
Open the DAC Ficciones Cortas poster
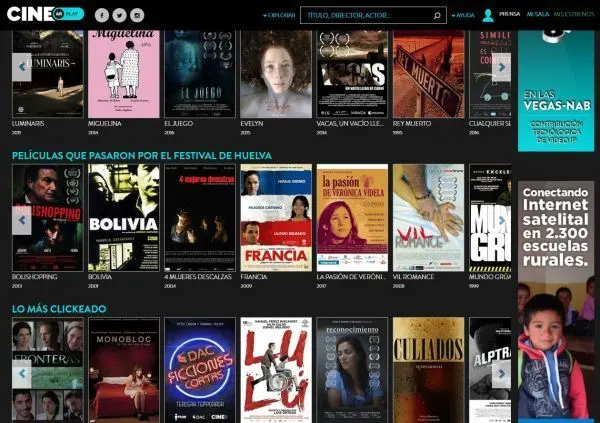[x=200, y=370]
